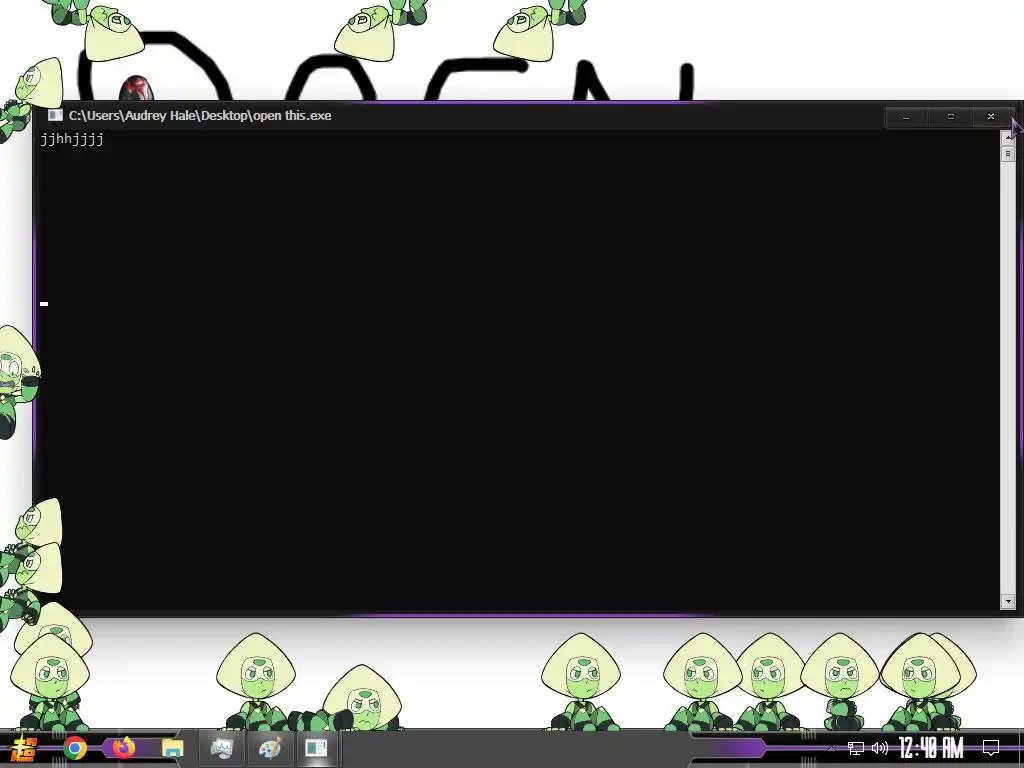
Task: Select the red desktop icon behind the console
Action: (x=136, y=88)
